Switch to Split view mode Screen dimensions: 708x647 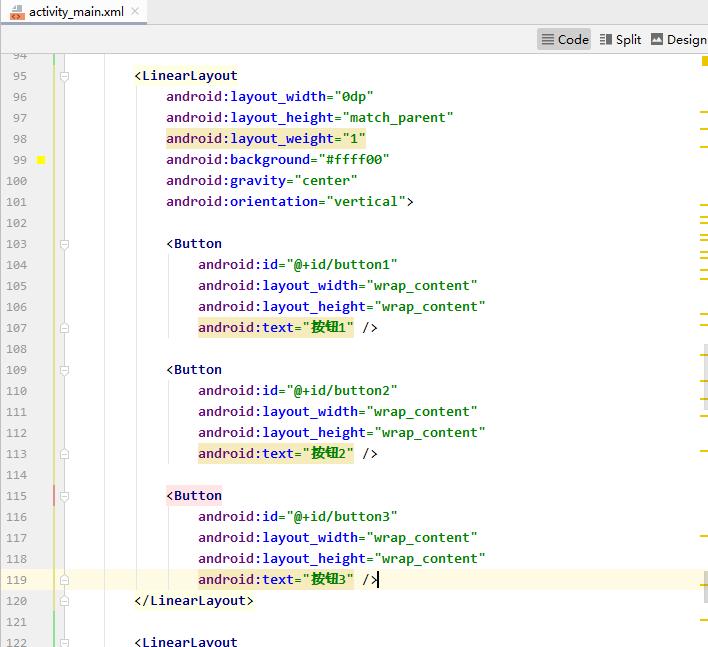[620, 40]
